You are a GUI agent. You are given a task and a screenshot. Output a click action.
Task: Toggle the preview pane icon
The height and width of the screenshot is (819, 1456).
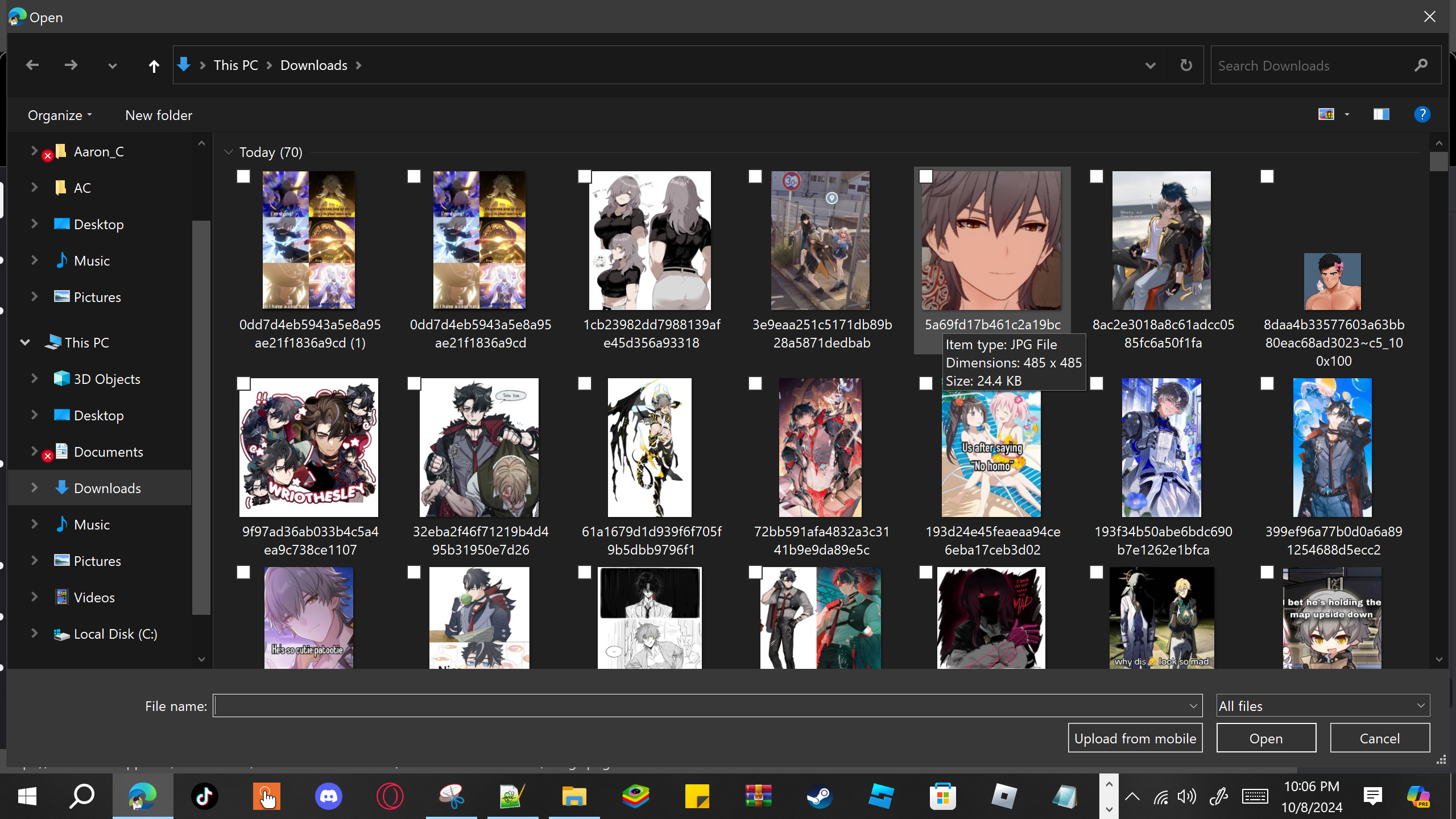1381,115
